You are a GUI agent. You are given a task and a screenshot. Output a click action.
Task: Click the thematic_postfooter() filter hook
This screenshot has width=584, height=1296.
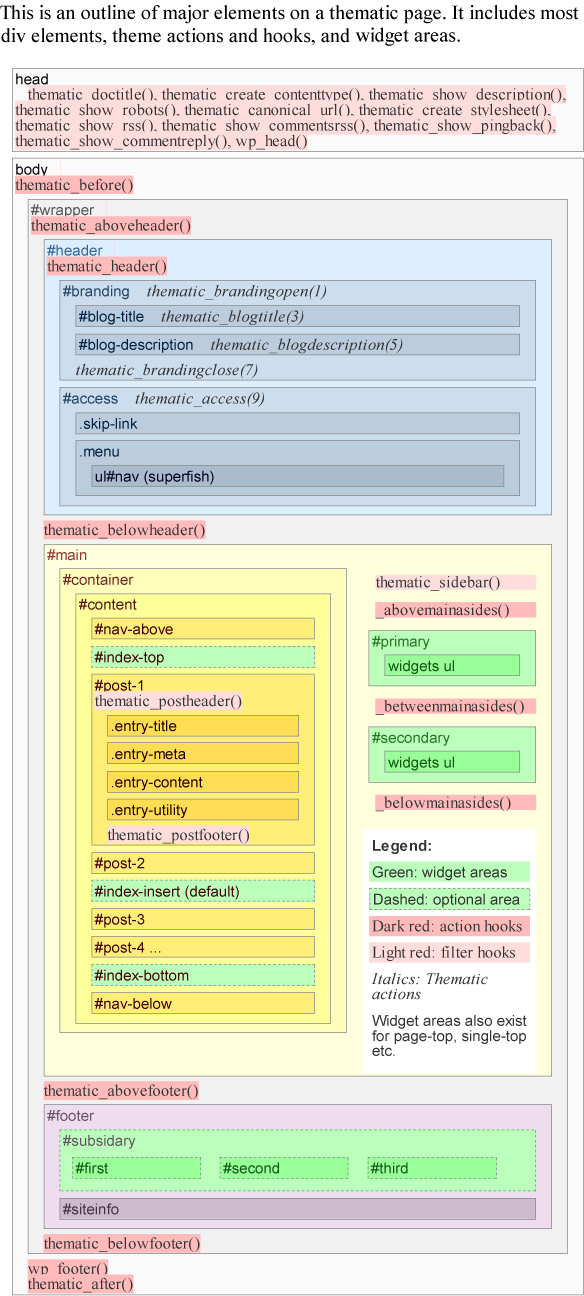point(179,835)
